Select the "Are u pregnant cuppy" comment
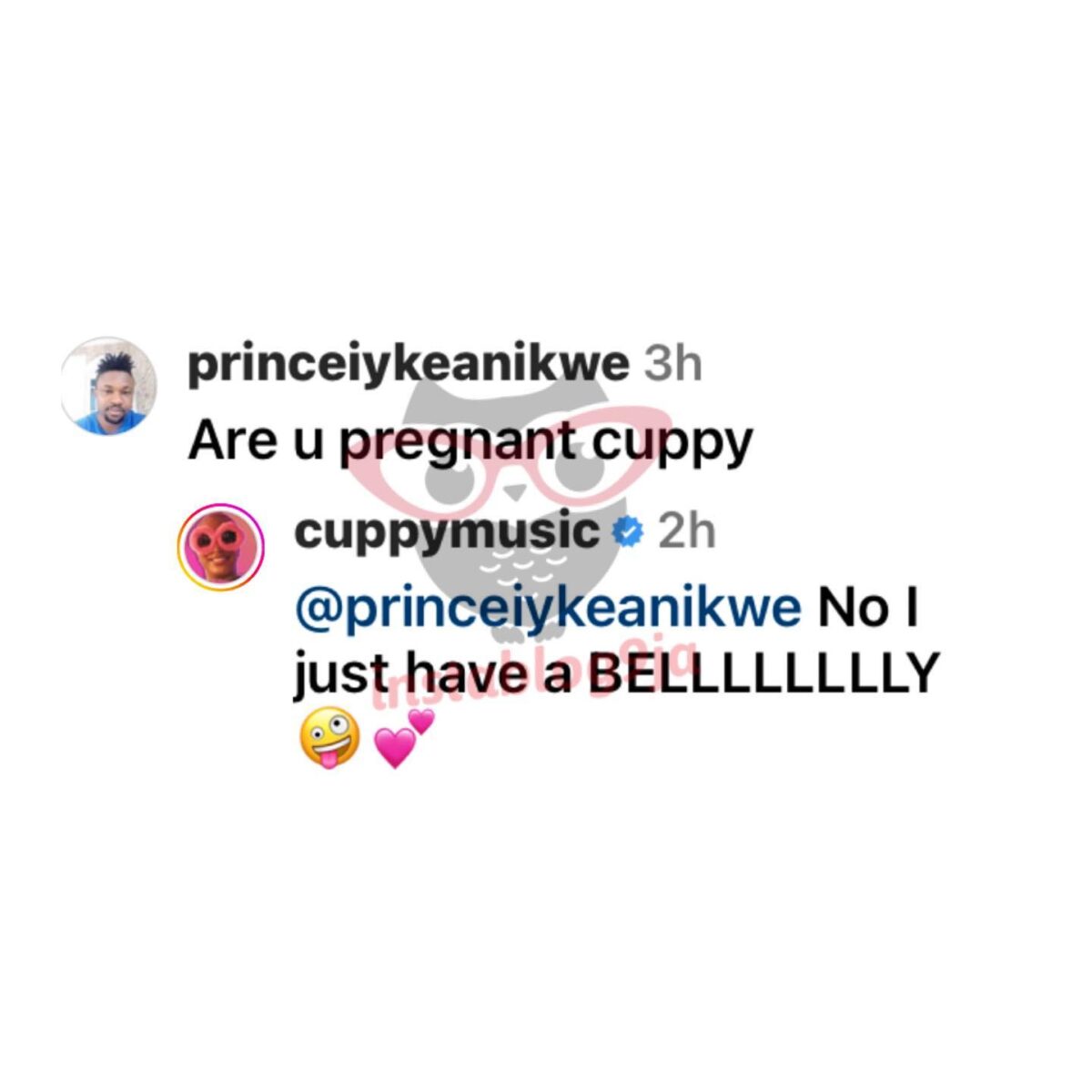Viewport: 1092px width, 1092px height. tap(470, 443)
